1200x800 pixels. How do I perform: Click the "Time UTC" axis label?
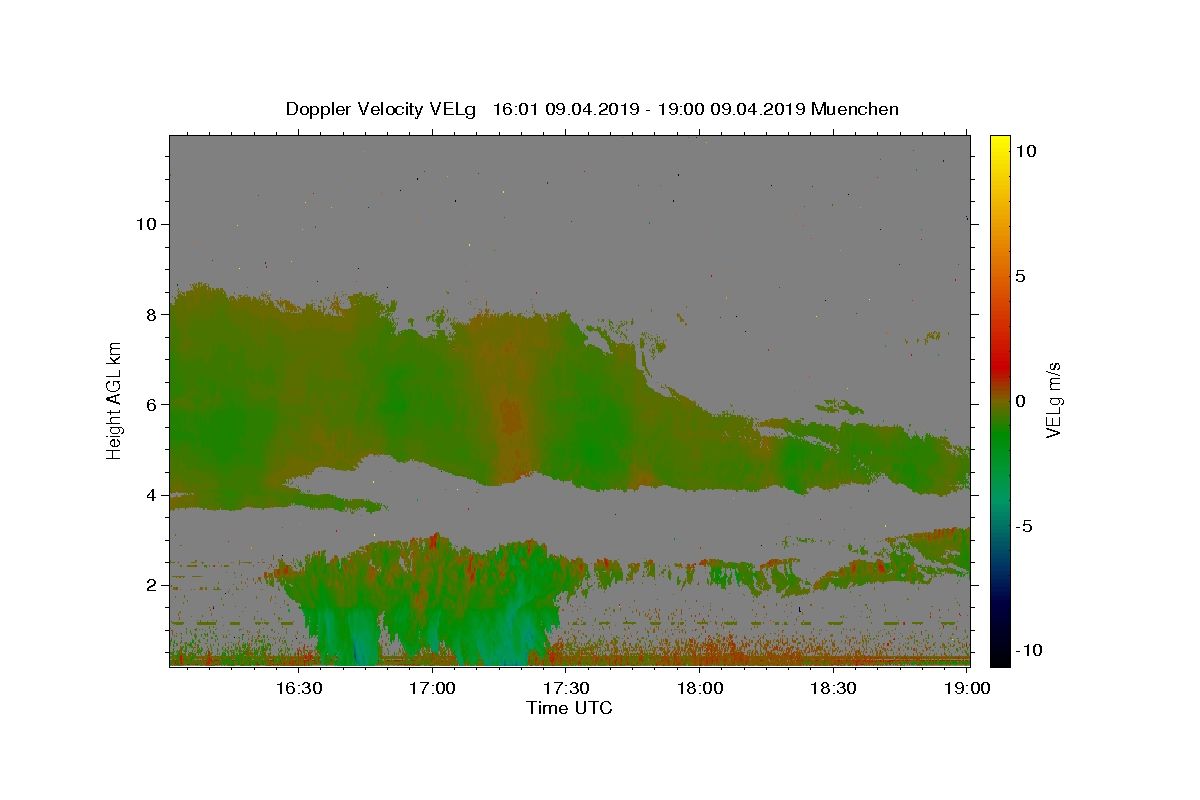(x=569, y=708)
